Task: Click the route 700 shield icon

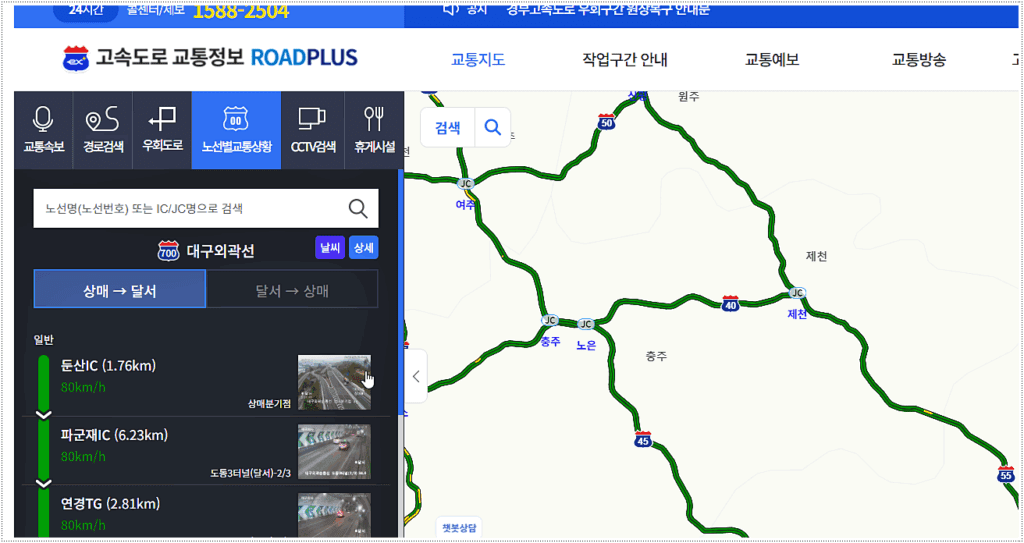Action: coord(168,250)
